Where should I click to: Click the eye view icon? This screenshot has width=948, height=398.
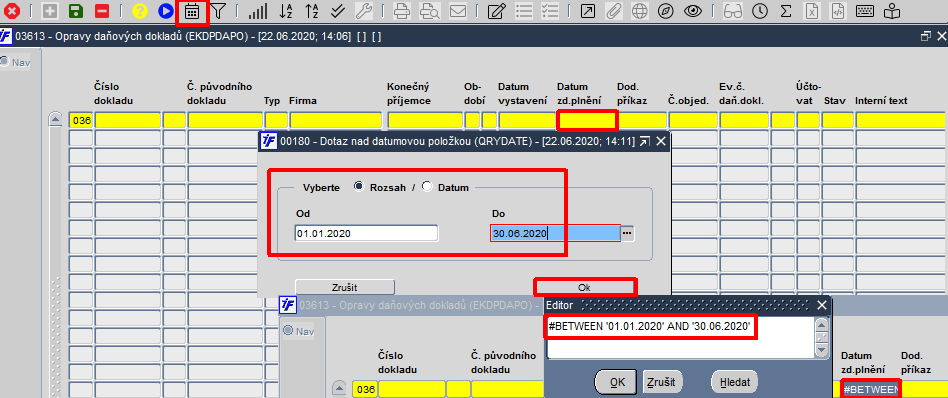[693, 11]
